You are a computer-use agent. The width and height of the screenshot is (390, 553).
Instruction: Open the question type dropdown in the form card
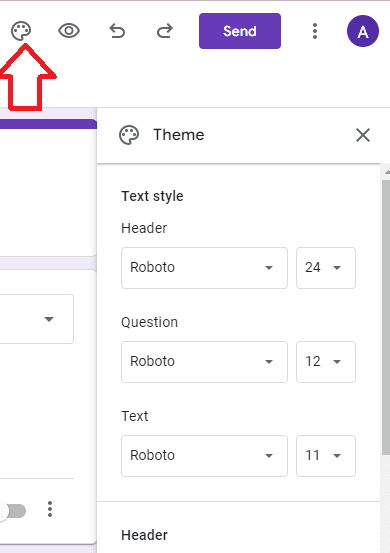(36, 319)
